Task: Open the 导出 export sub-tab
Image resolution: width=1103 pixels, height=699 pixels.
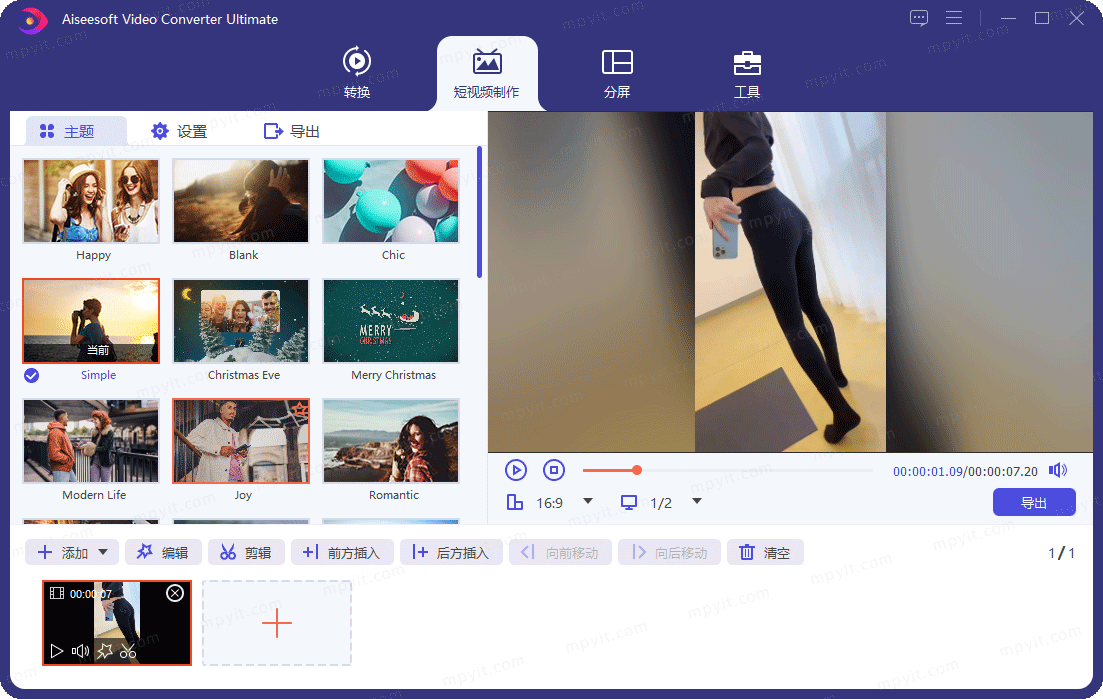Action: click(291, 132)
